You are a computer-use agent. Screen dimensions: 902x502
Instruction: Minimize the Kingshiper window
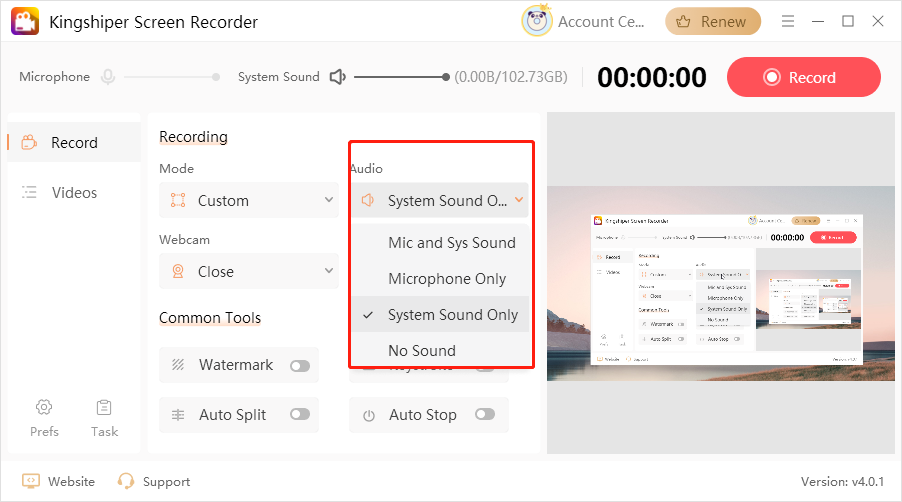click(817, 21)
